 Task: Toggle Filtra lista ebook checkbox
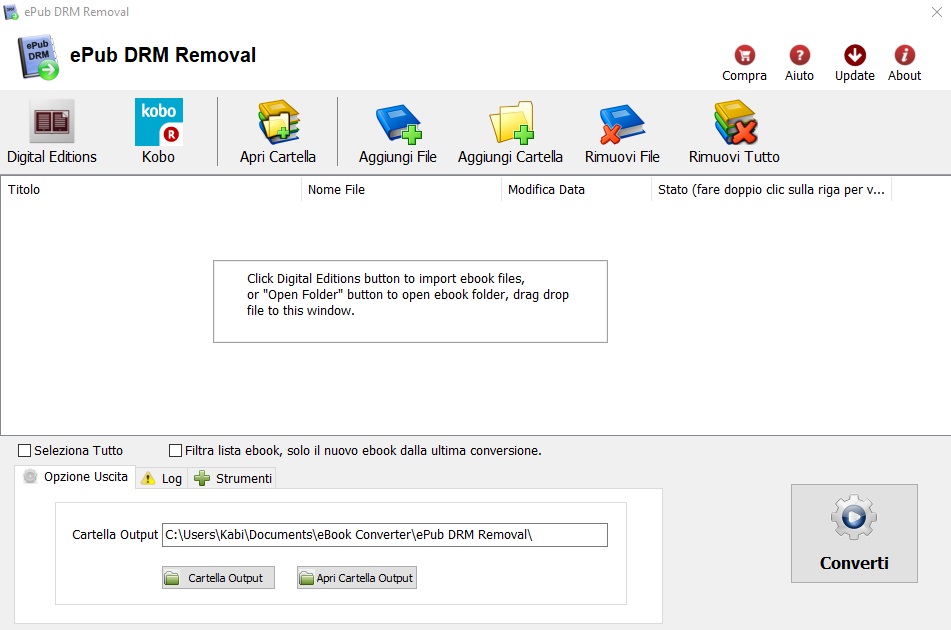coord(175,451)
